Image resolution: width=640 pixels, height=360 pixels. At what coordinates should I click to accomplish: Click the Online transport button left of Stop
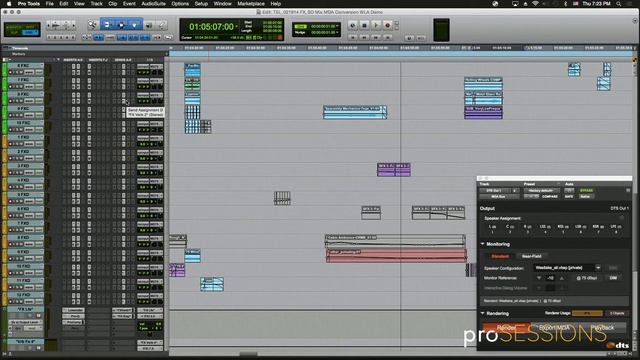click(353, 25)
